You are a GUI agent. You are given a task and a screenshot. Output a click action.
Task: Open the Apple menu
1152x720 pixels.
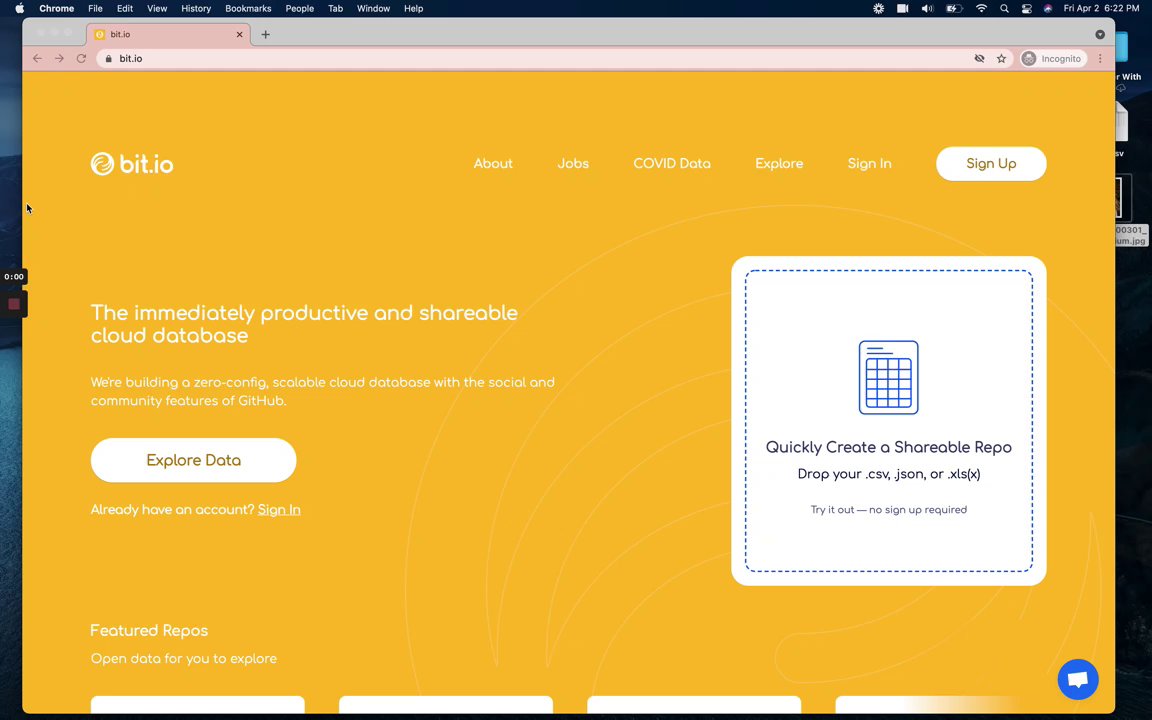(x=20, y=8)
